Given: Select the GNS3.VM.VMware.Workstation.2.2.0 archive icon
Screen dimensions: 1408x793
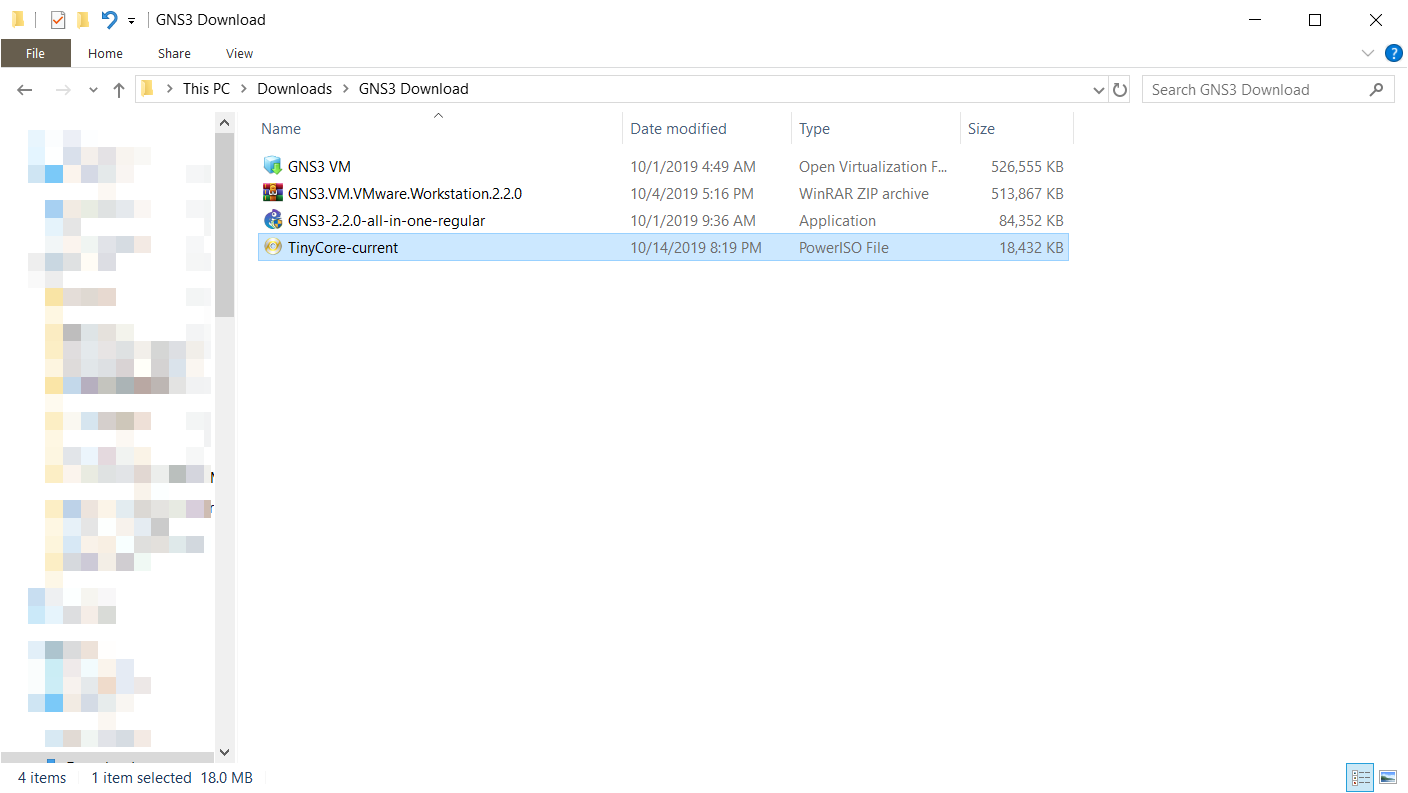Looking at the screenshot, I should click(x=273, y=193).
